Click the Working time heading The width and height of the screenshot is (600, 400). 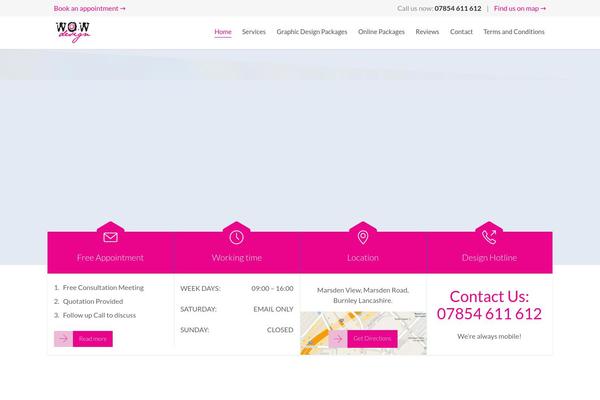pyautogui.click(x=236, y=258)
